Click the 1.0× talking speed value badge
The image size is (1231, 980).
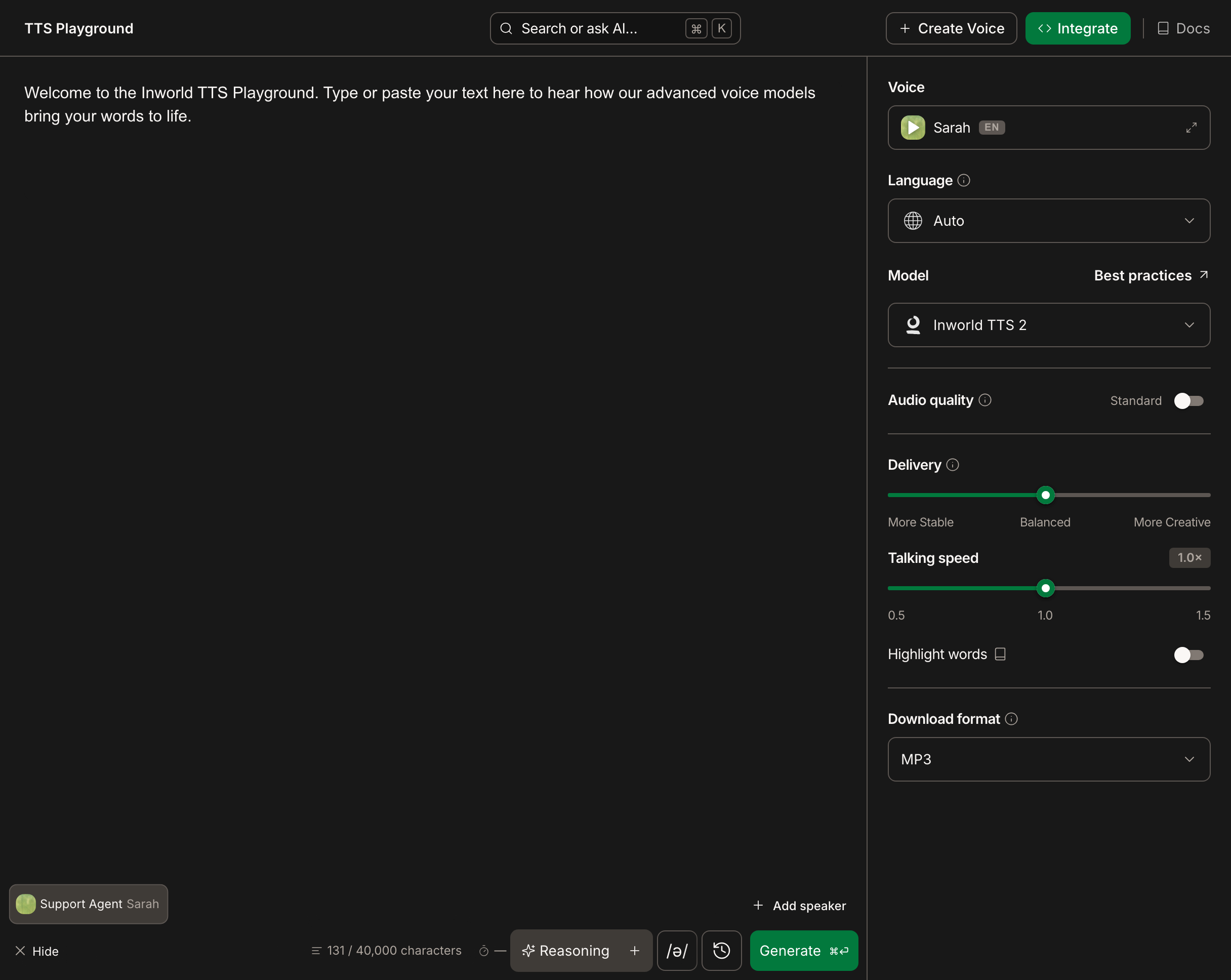pos(1189,558)
